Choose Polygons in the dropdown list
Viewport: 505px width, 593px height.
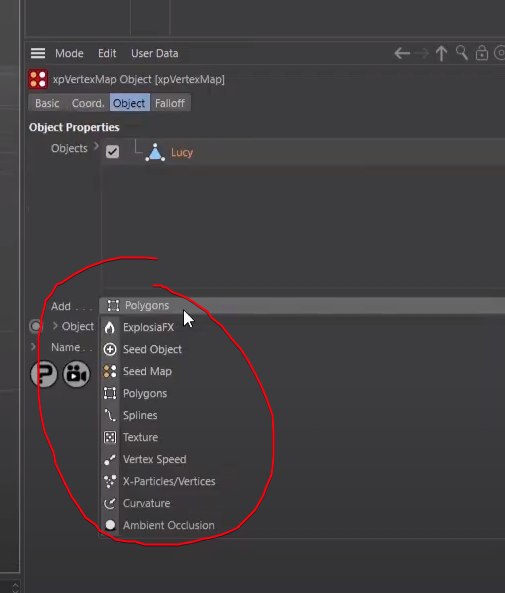[145, 394]
